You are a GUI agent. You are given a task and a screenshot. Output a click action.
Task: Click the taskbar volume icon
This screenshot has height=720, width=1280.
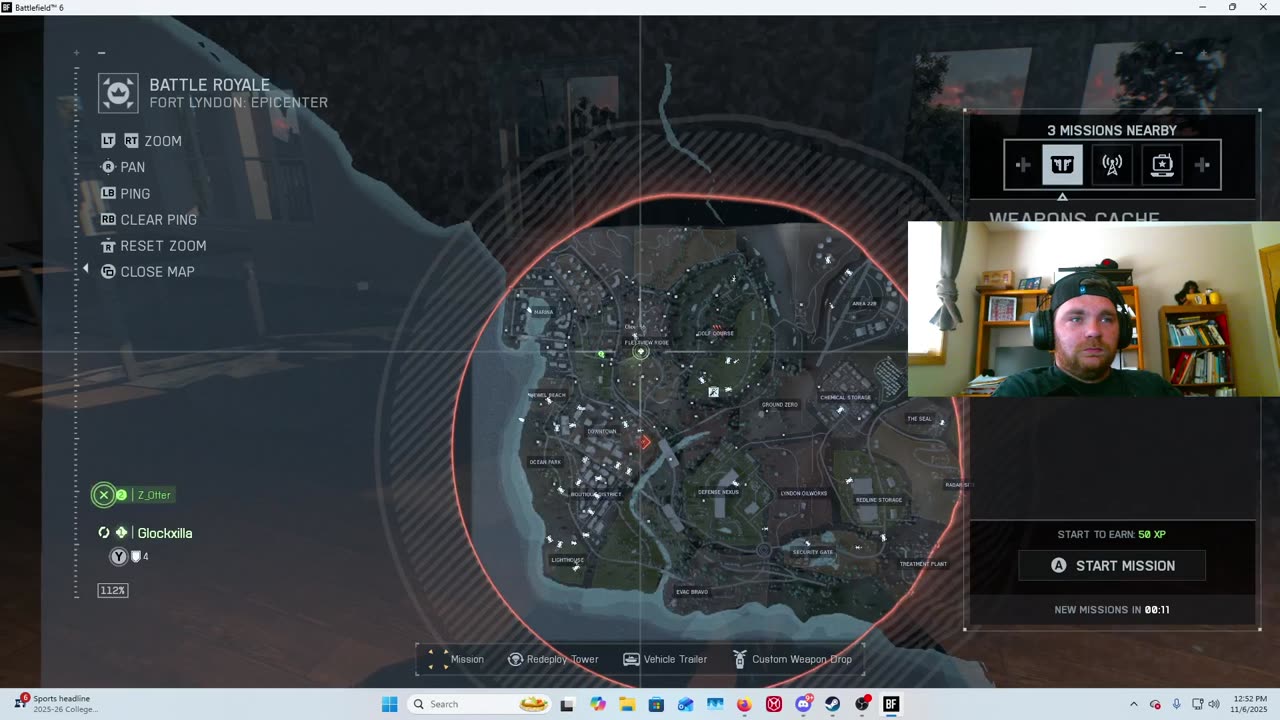coord(1214,704)
